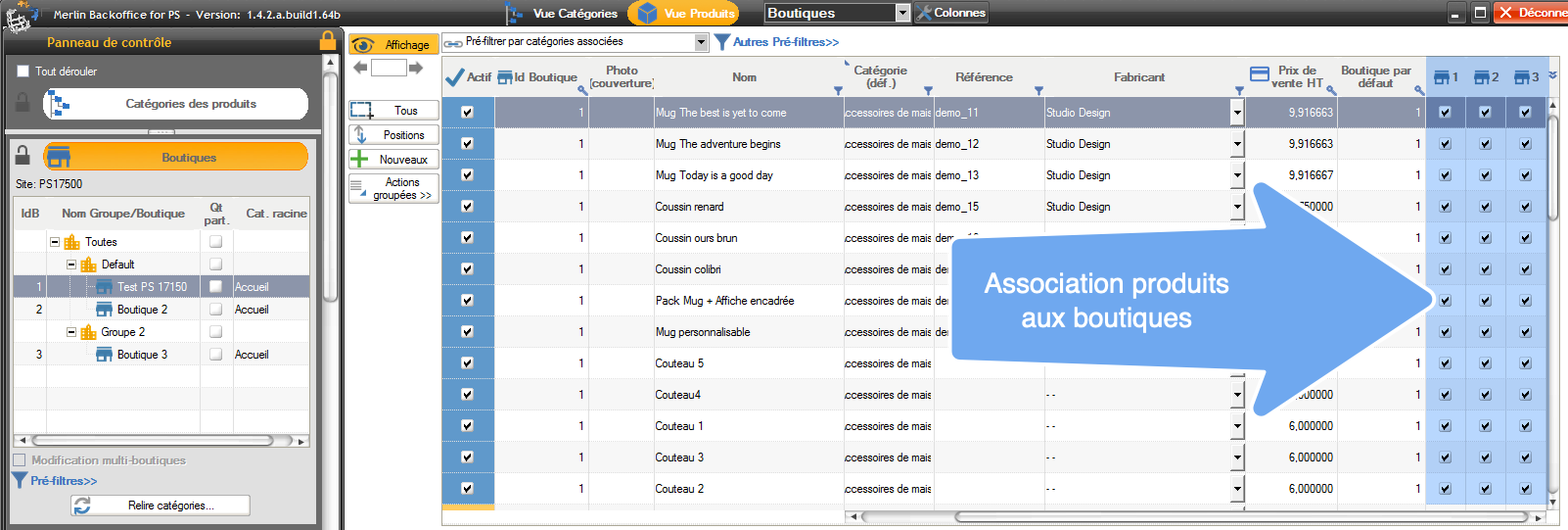Image resolution: width=1568 pixels, height=530 pixels.
Task: Toggle Modification multi-boutiques checkbox
Action: click(20, 459)
